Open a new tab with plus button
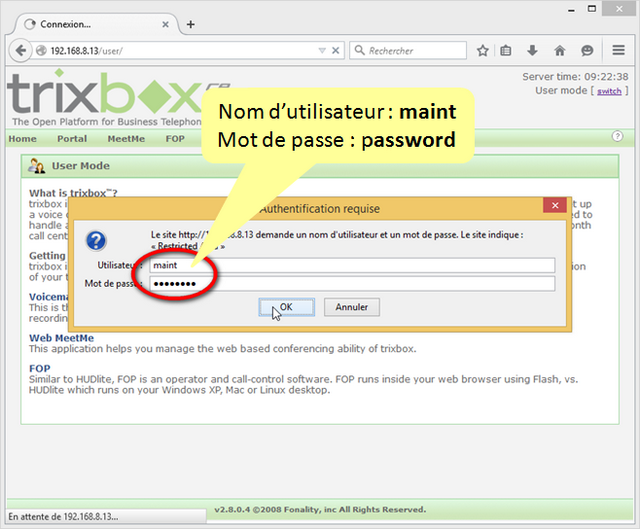This screenshot has width=640, height=529. 190,24
